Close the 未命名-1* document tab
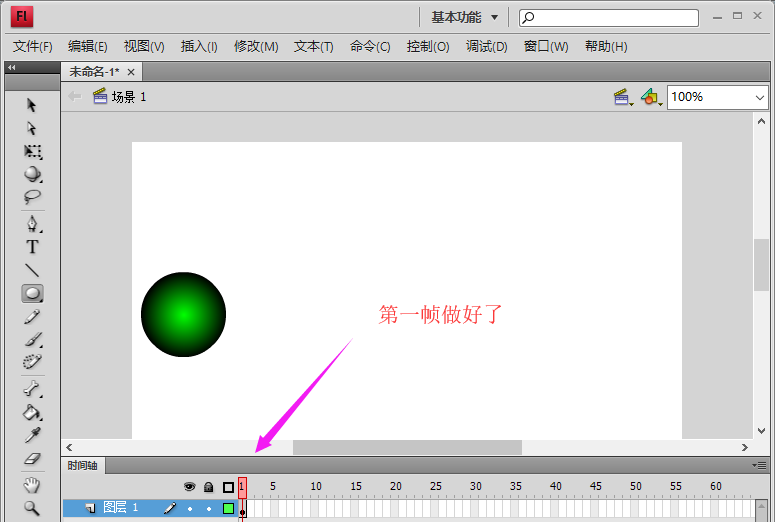The width and height of the screenshot is (775, 522). (x=131, y=72)
